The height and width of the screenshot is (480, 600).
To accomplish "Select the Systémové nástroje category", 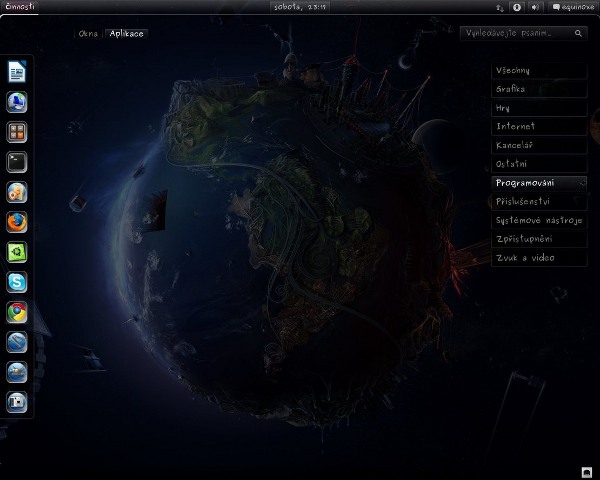I will tap(538, 220).
